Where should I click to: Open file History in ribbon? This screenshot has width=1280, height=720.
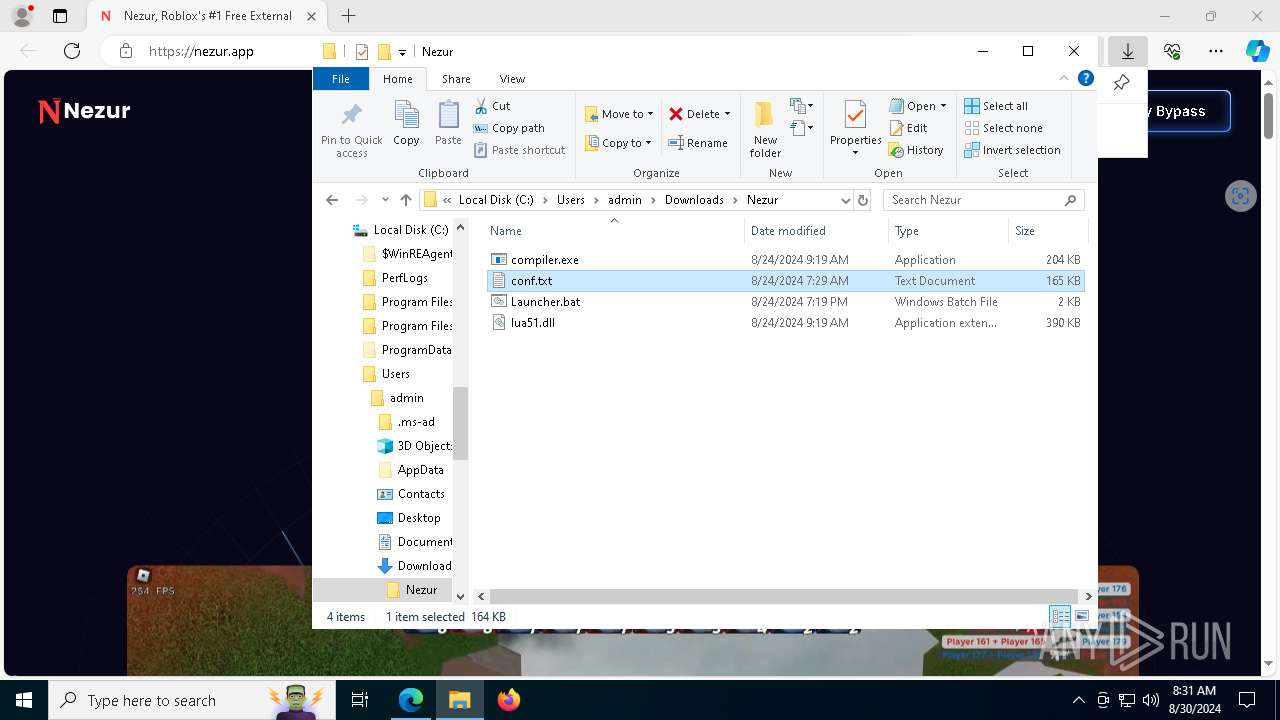[915, 150]
